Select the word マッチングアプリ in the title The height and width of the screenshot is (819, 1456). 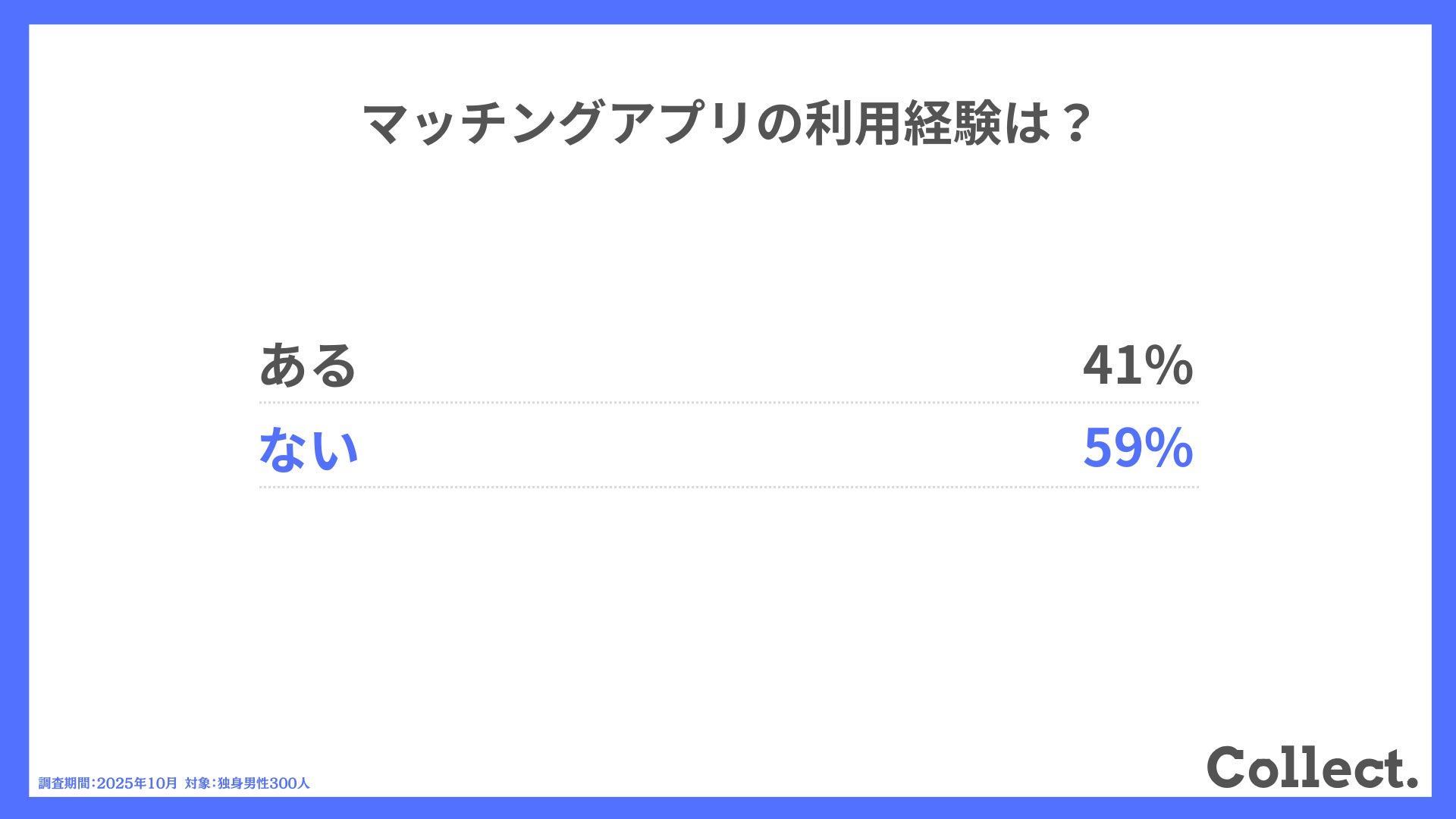click(557, 123)
